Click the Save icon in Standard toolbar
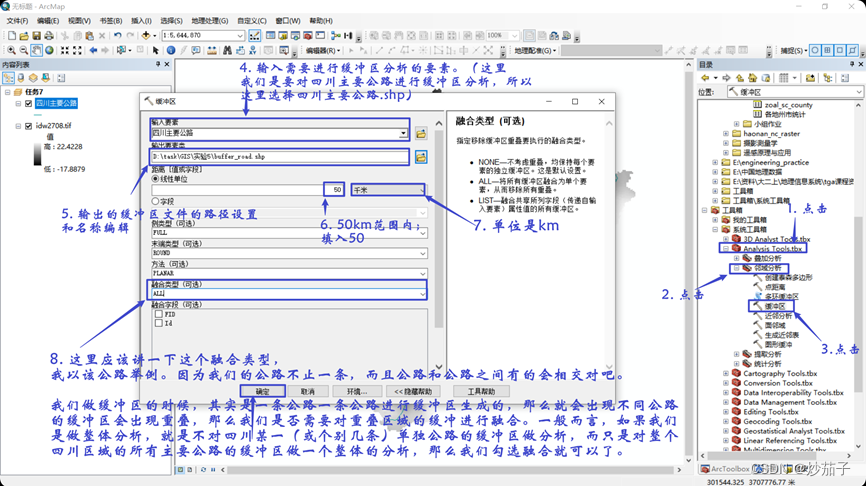The image size is (866, 486). pos(37,36)
